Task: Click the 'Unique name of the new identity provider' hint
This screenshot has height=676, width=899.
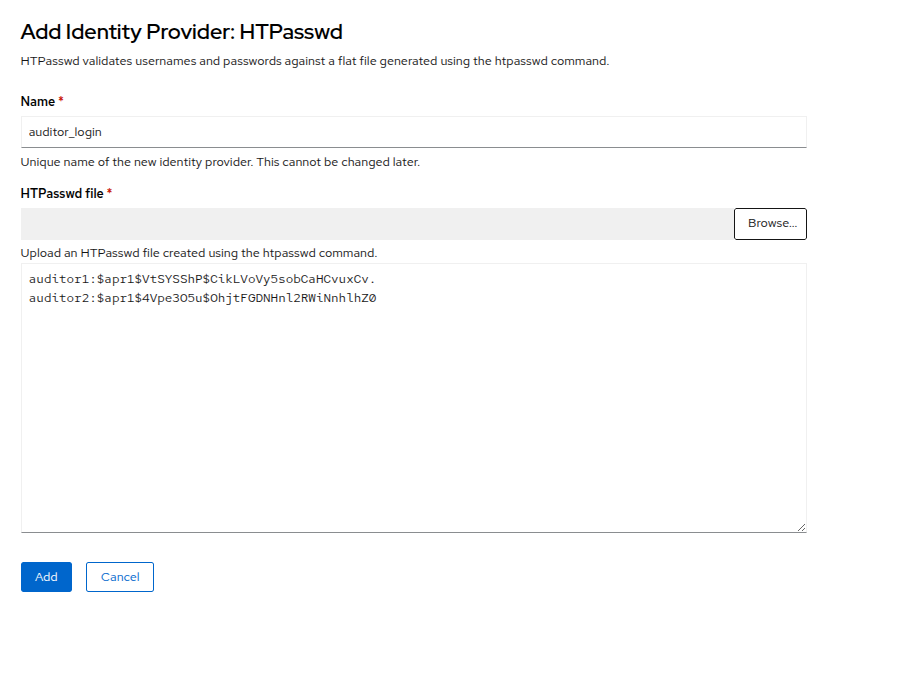Action: (220, 162)
